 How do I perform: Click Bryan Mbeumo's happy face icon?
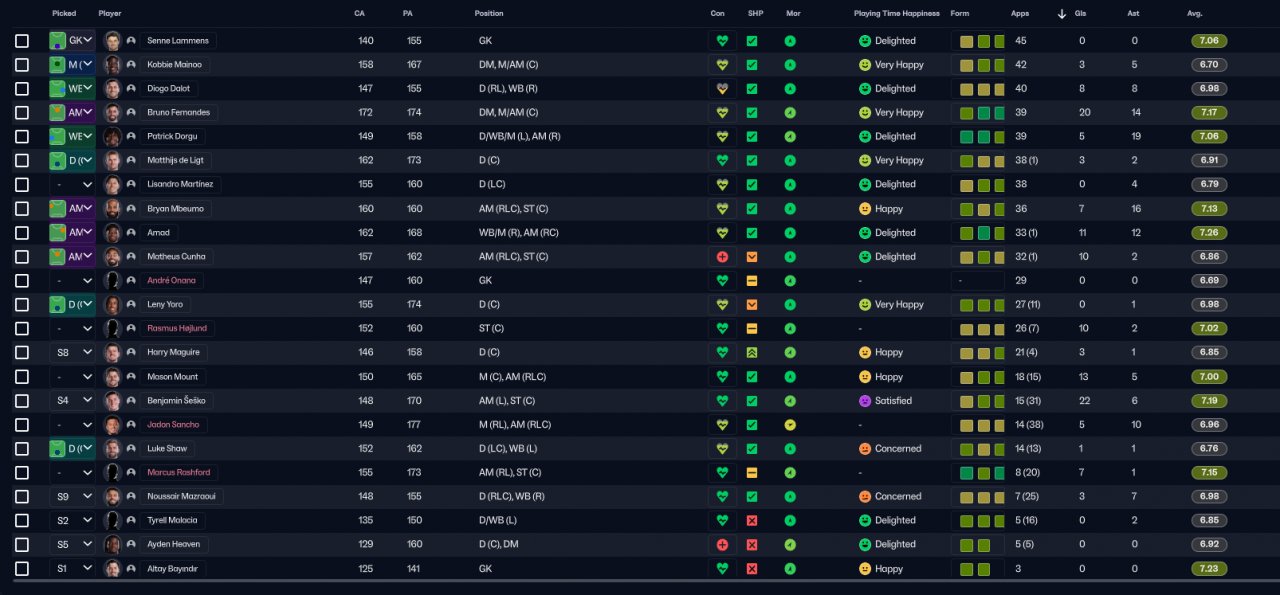point(865,209)
